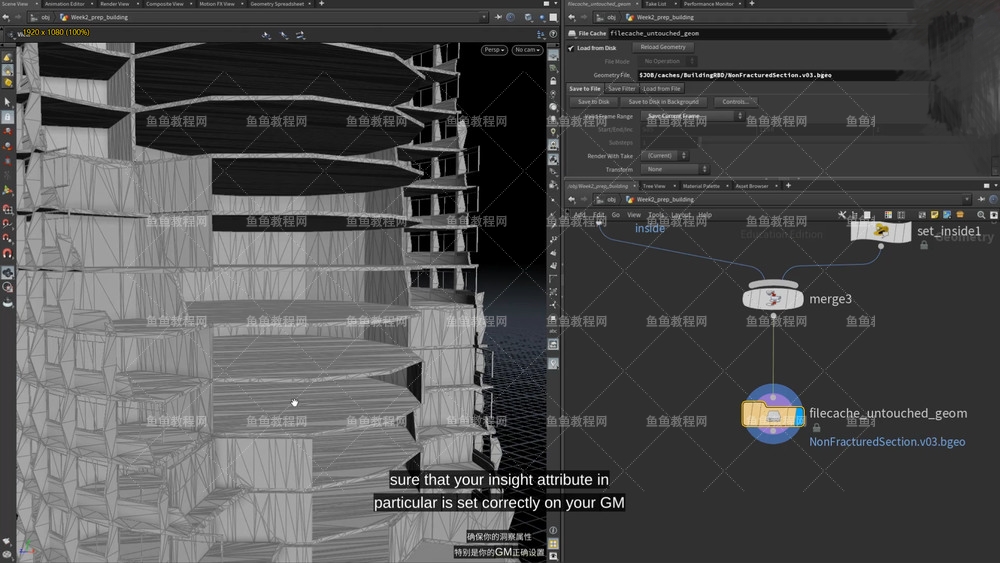Switch to Asset Browser tab

[752, 186]
